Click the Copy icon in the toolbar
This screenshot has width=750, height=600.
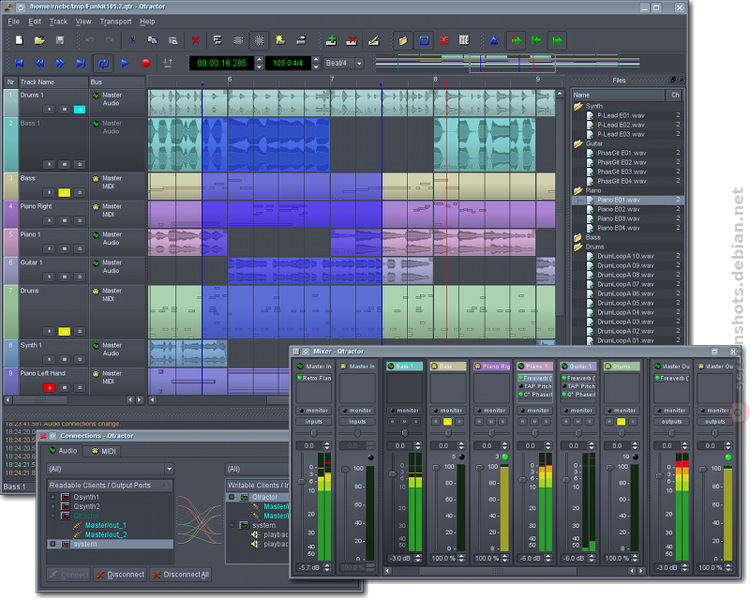point(153,41)
